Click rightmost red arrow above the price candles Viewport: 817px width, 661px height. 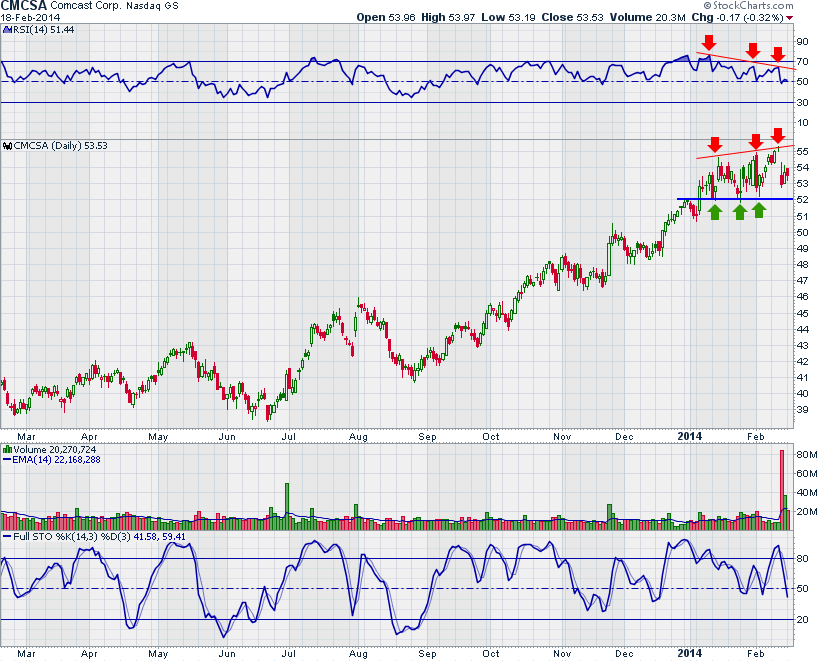[777, 135]
